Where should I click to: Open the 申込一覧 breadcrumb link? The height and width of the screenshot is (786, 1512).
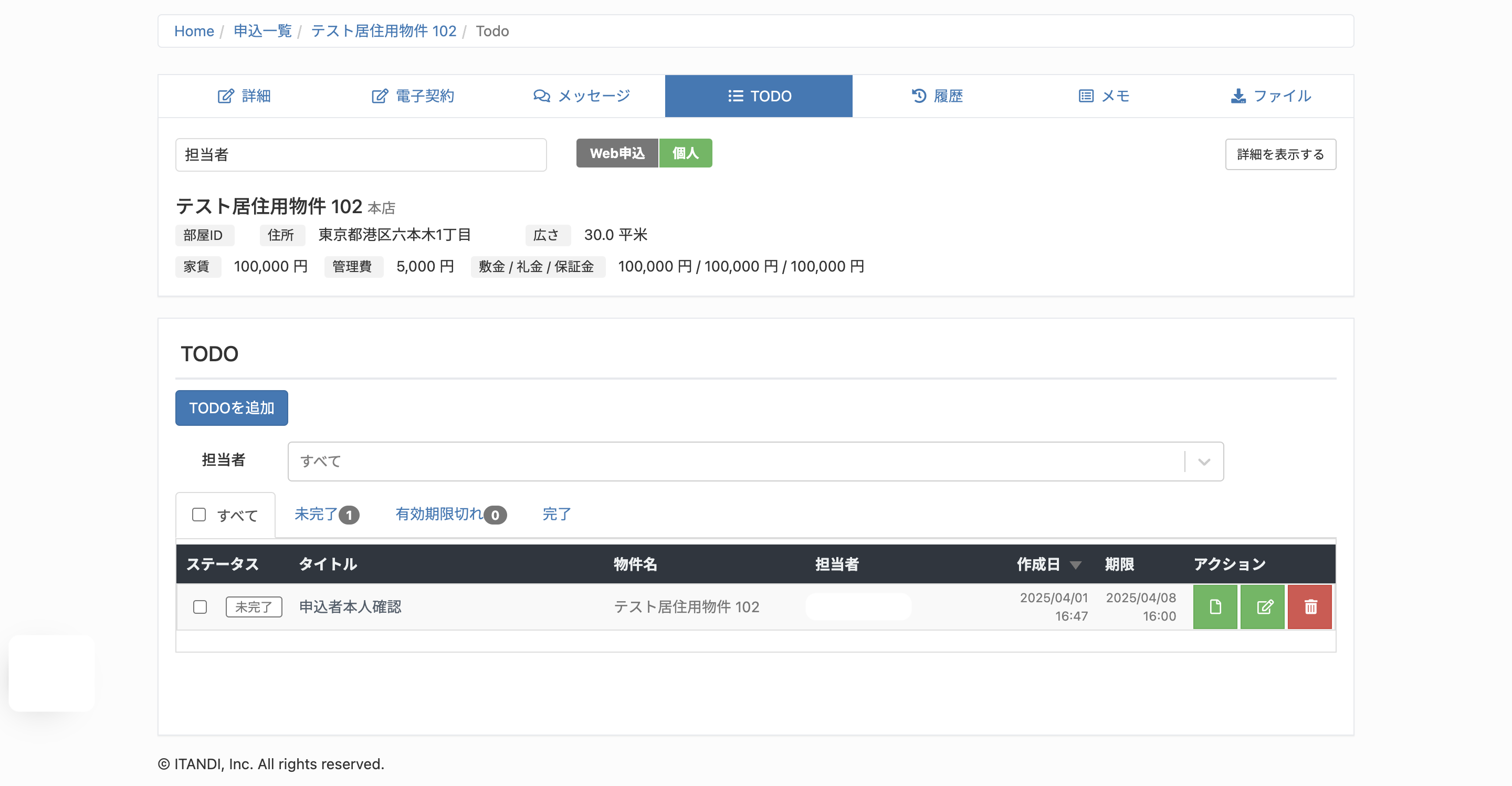point(262,30)
